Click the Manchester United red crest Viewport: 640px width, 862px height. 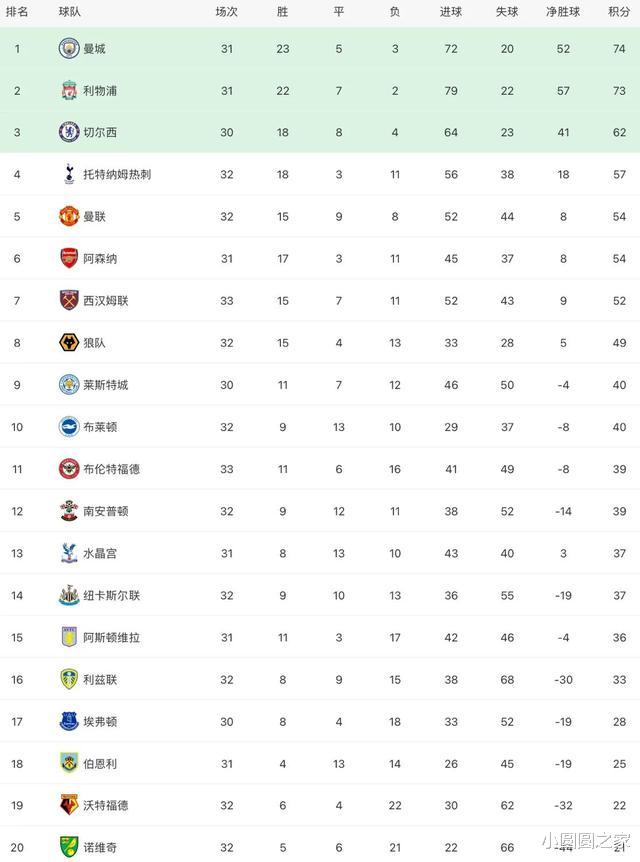(69, 217)
